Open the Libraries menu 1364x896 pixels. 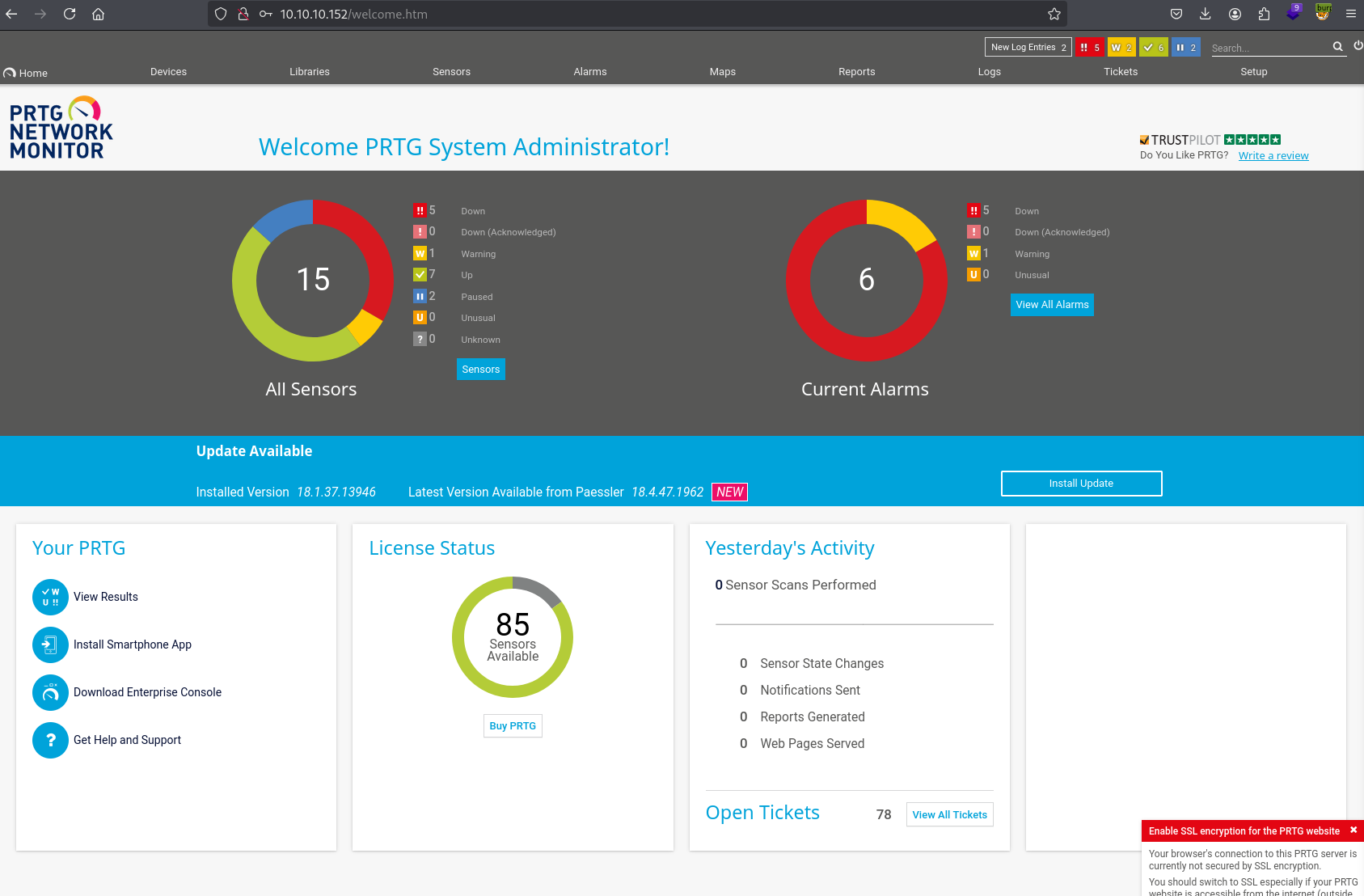310,72
